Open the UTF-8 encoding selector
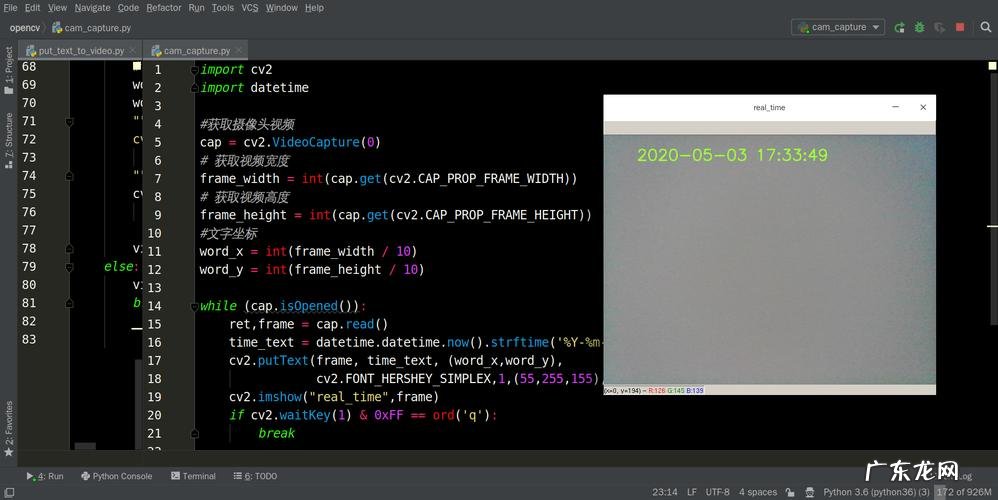 click(x=717, y=492)
